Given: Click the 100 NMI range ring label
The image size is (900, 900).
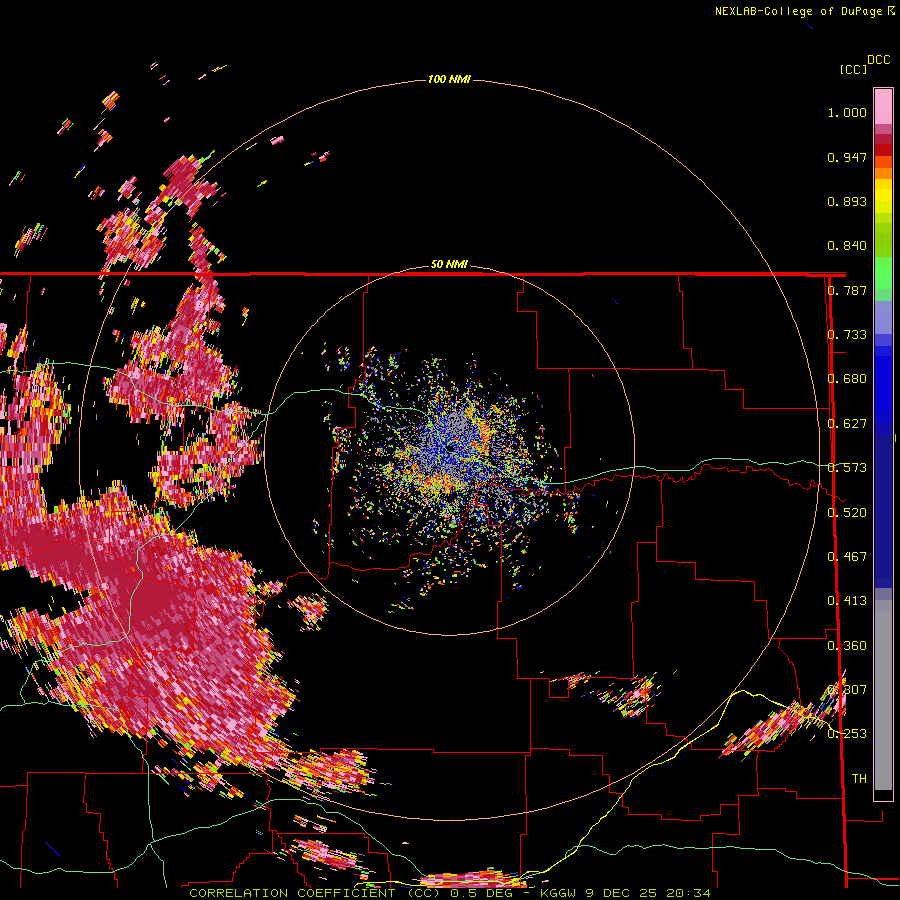Looking at the screenshot, I should pyautogui.click(x=449, y=79).
